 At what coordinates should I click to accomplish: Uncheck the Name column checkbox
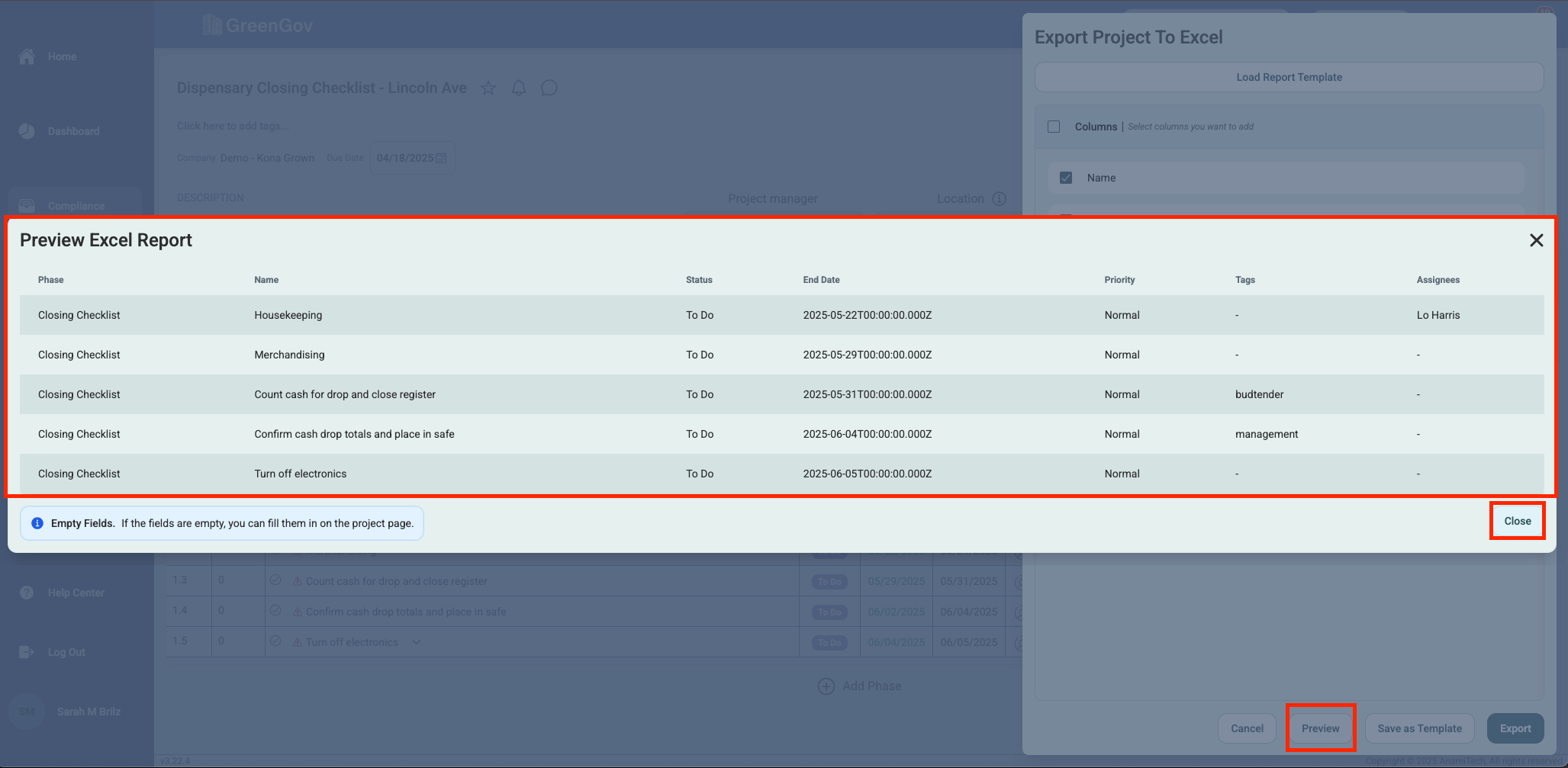click(x=1066, y=178)
